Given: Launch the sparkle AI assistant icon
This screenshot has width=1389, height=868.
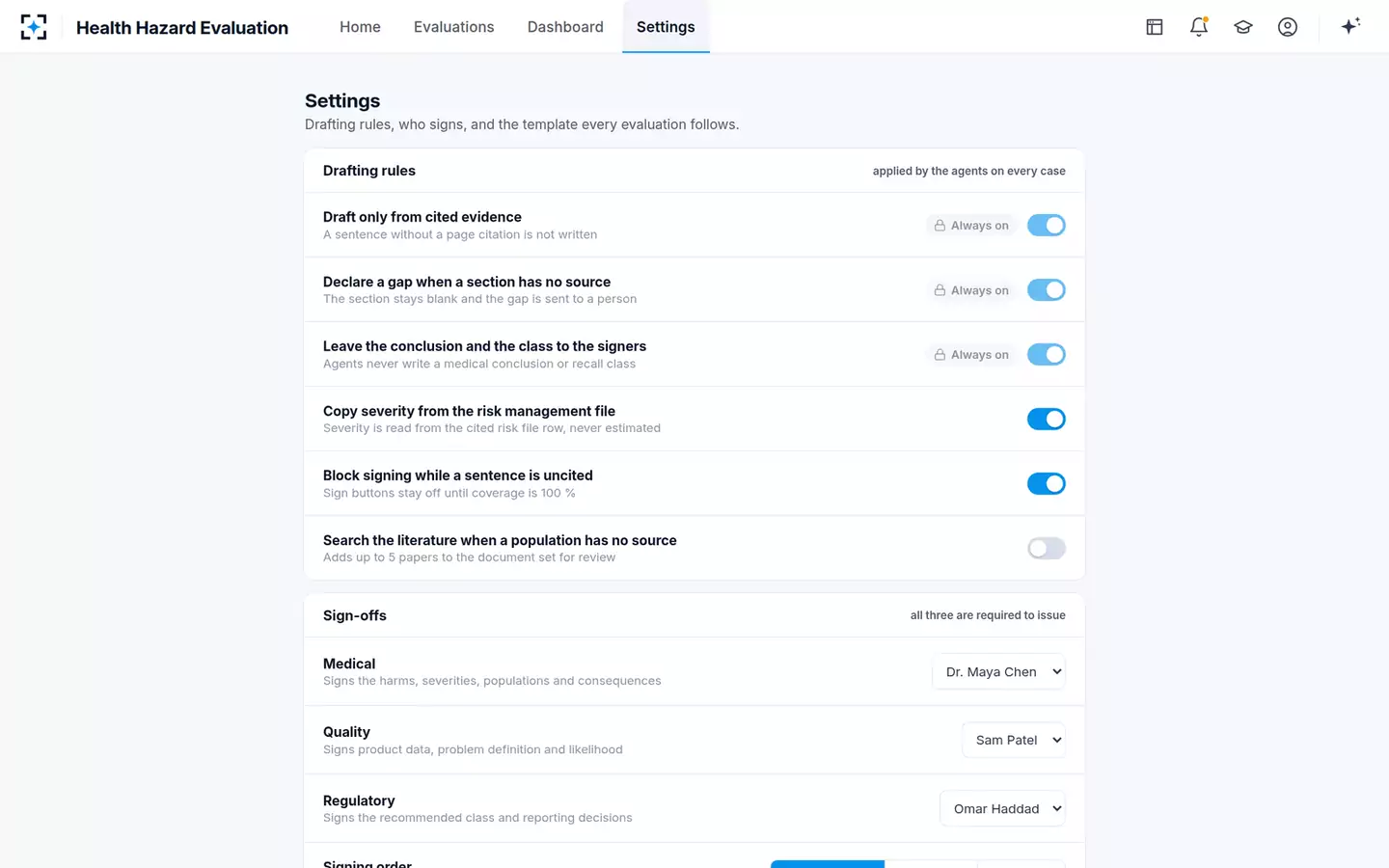Looking at the screenshot, I should coord(1350,26).
